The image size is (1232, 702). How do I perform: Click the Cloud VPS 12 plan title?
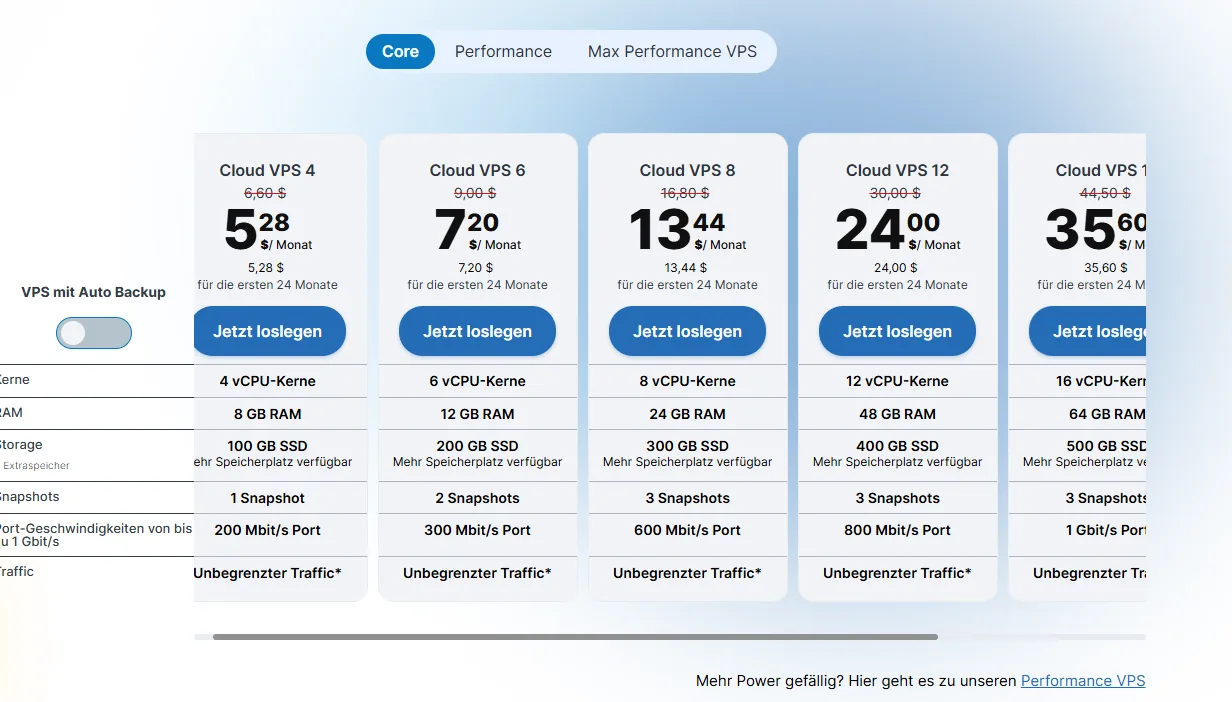tap(897, 170)
